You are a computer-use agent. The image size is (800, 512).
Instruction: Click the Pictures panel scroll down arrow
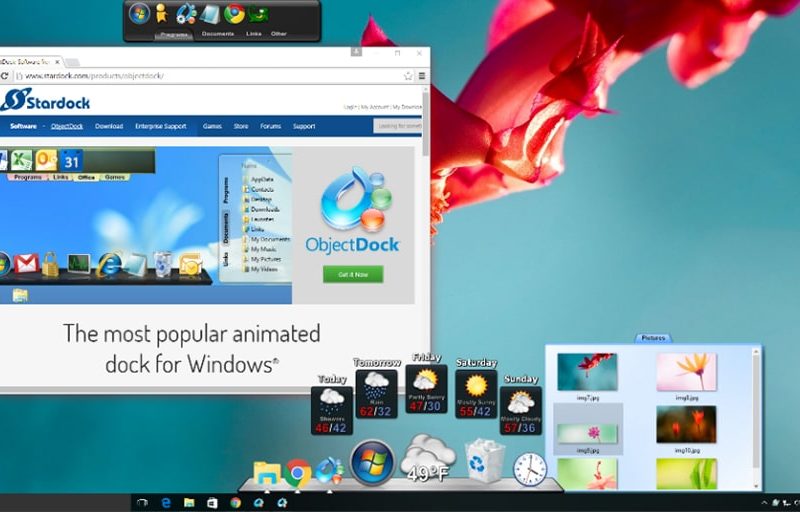tap(756, 487)
